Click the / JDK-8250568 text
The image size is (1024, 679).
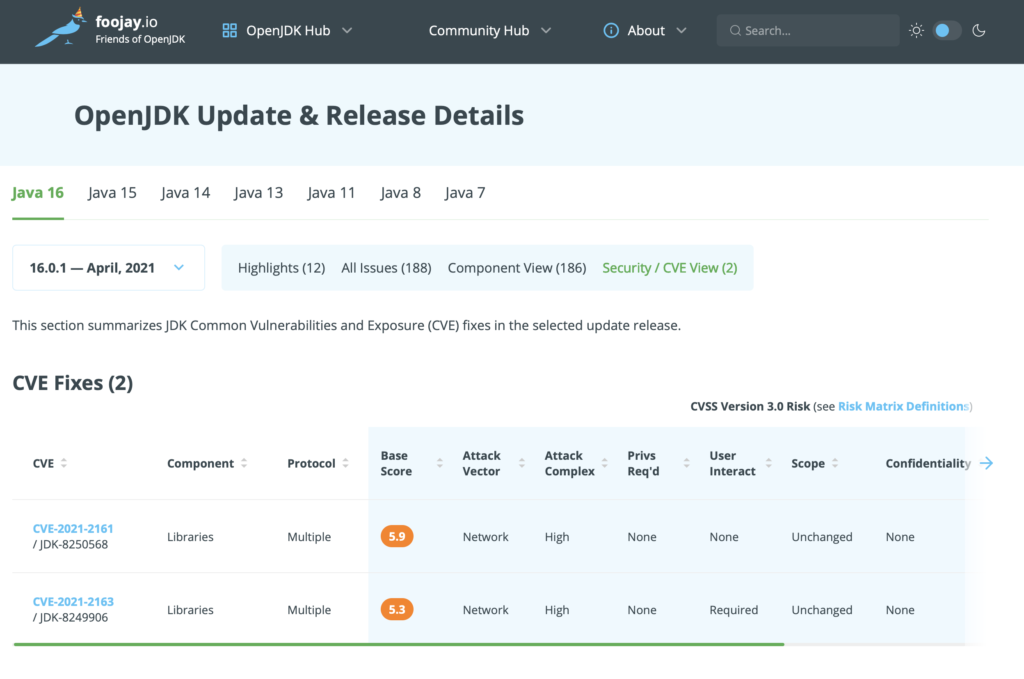pyautogui.click(x=71, y=545)
